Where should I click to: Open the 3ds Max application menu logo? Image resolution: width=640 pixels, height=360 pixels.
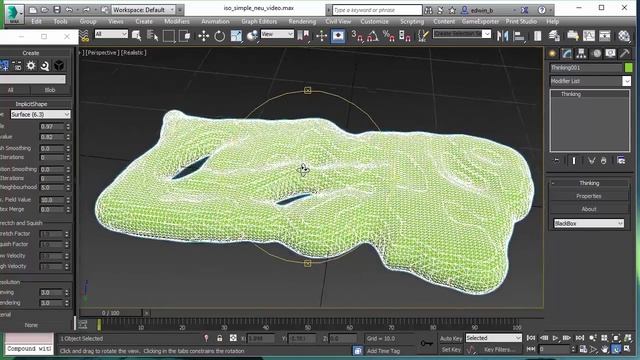click(14, 13)
